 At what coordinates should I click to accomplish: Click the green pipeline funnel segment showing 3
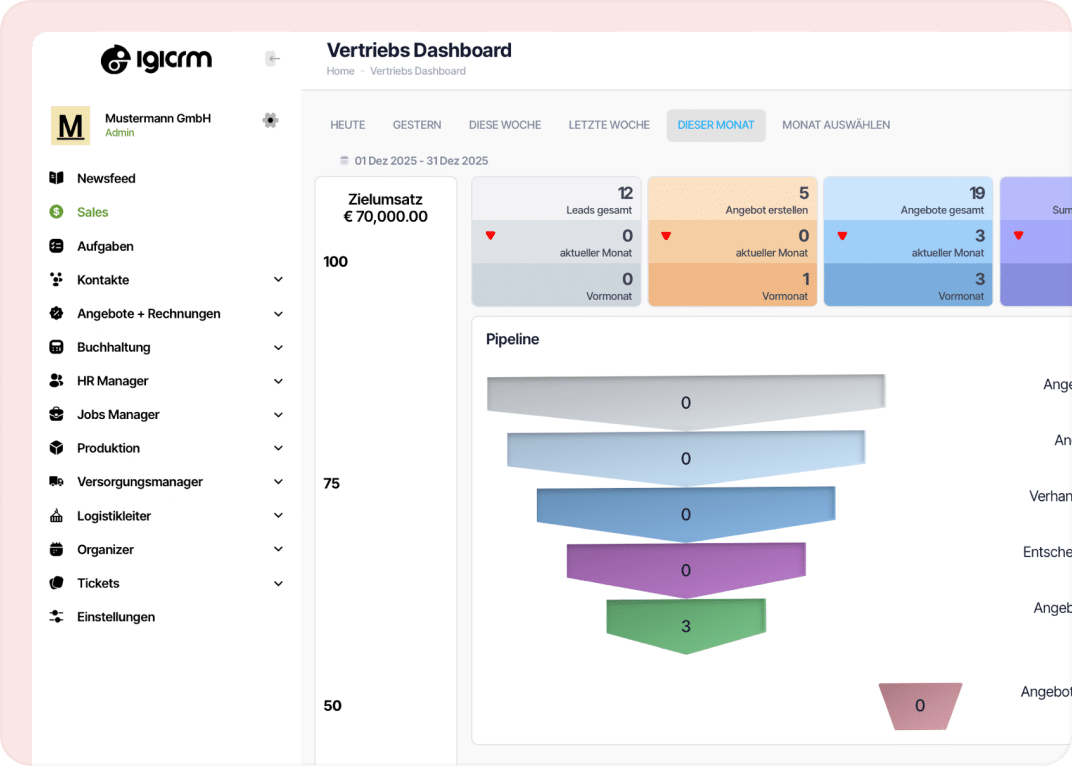pyautogui.click(x=686, y=626)
